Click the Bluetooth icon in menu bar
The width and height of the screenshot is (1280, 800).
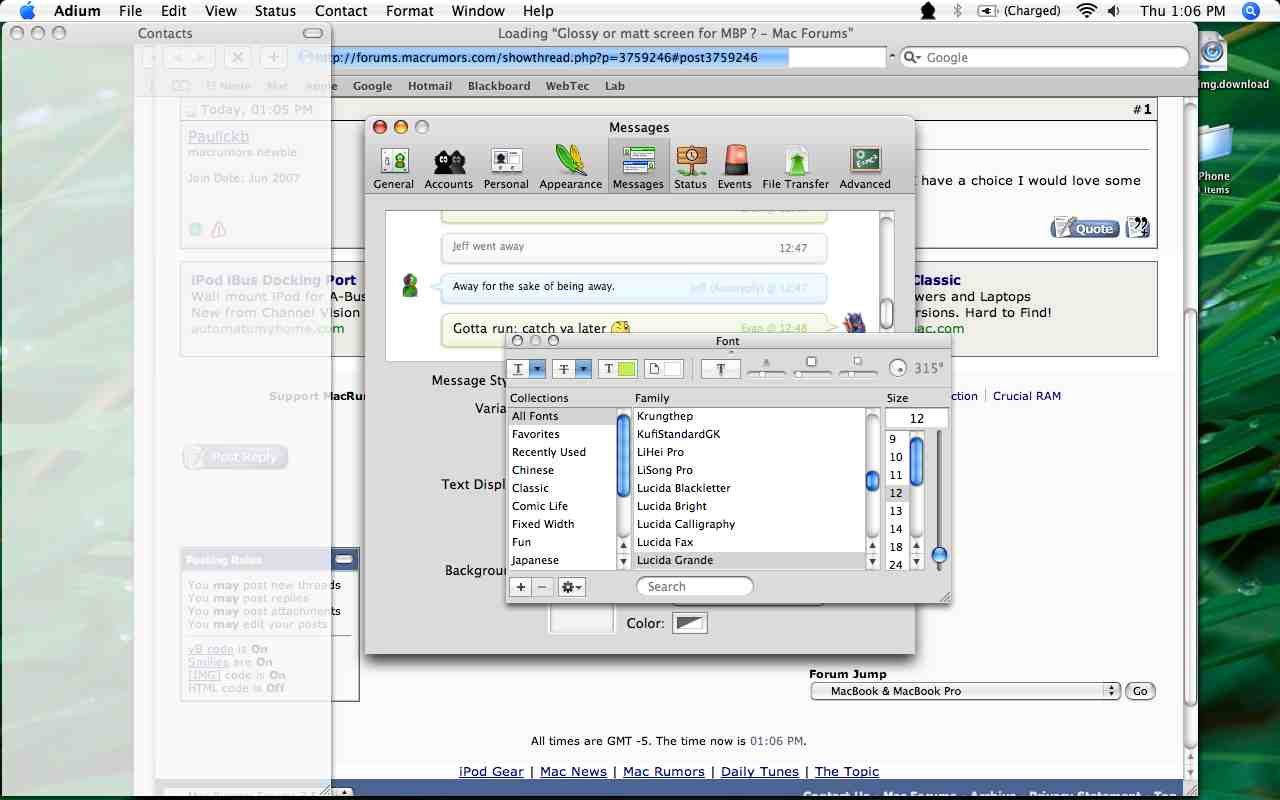pyautogui.click(x=957, y=11)
